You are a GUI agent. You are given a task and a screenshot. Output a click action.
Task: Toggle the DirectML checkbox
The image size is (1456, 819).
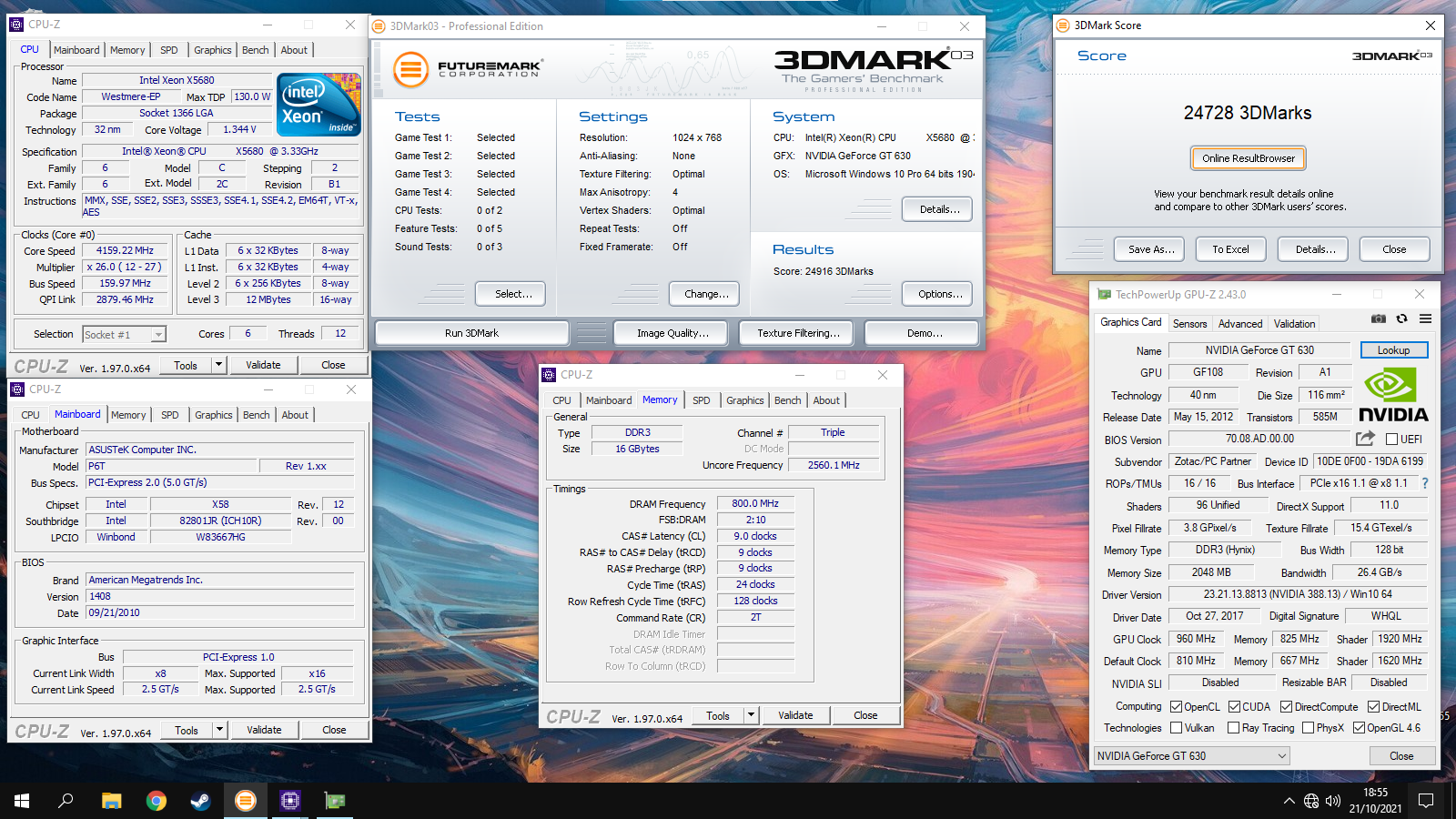pos(1373,707)
